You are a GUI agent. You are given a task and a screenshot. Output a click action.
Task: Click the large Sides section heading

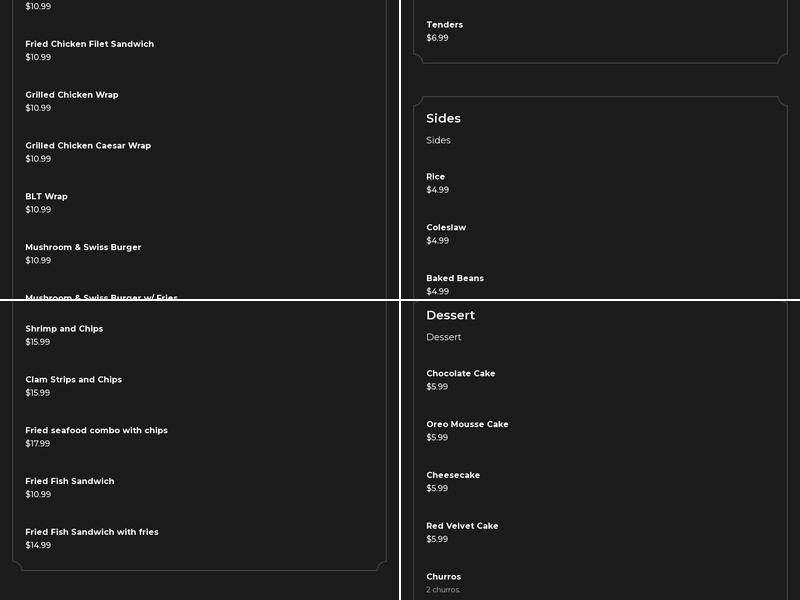pos(443,118)
